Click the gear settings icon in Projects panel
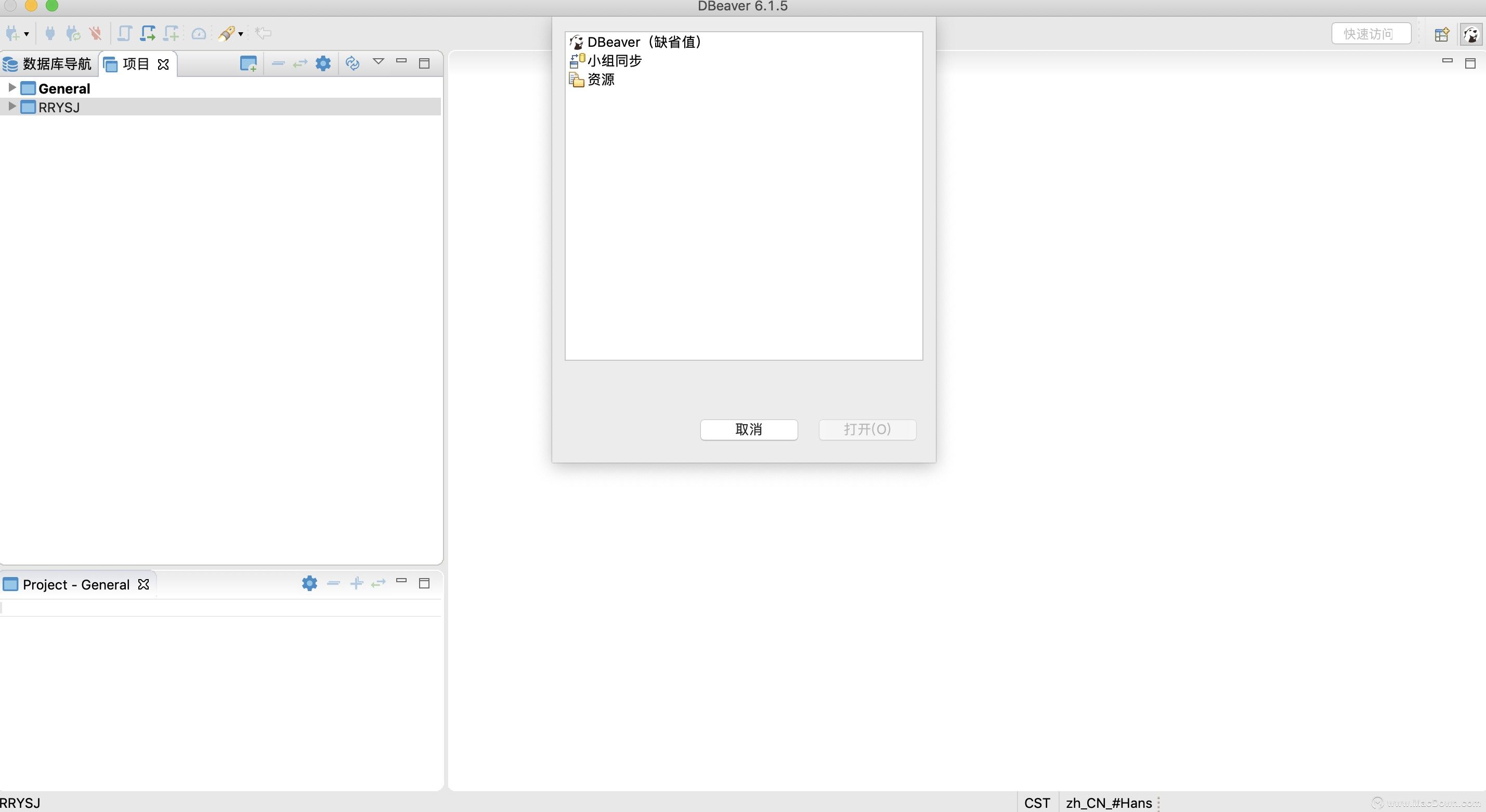 (x=323, y=63)
